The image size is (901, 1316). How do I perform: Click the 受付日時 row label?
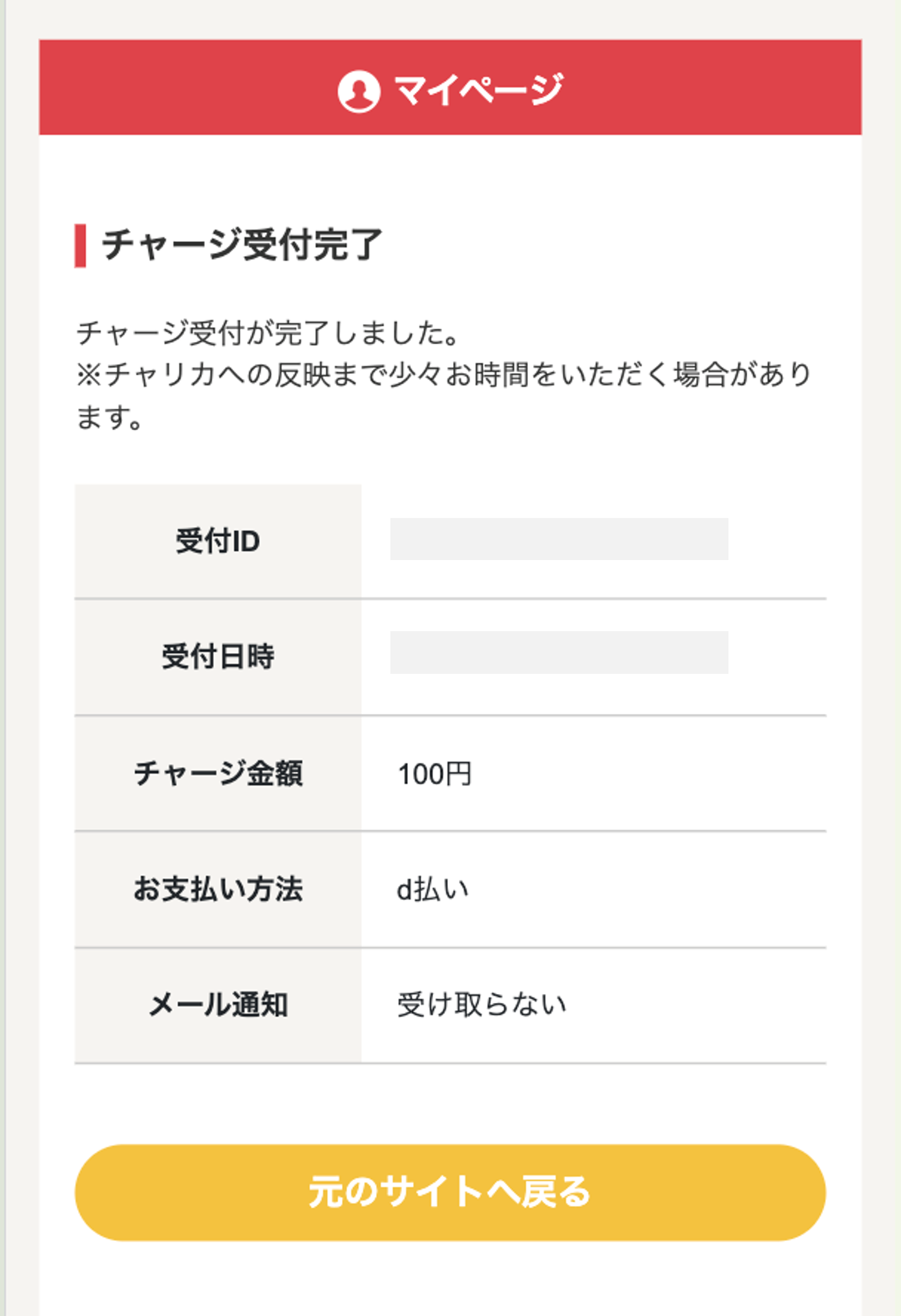pyautogui.click(x=218, y=656)
